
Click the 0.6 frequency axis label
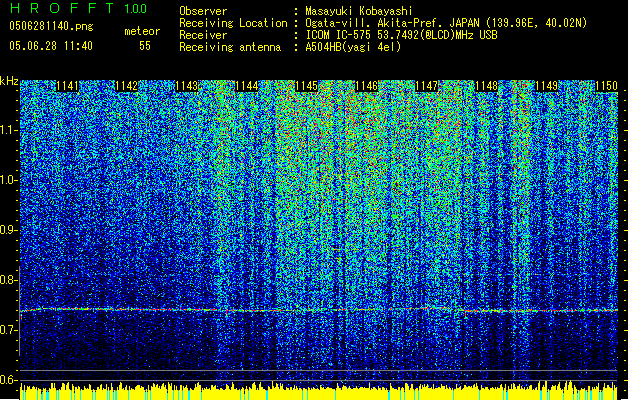[8, 380]
